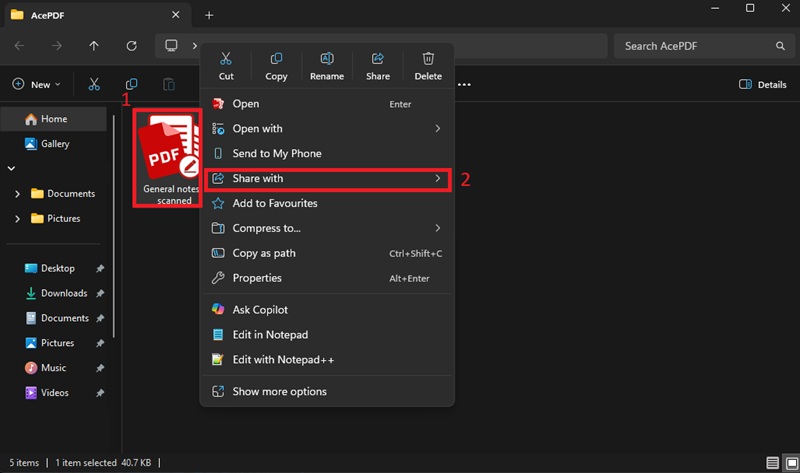Screen dimensions: 800x473
Task: Open pinned Desktop quick access
Action: tap(49, 268)
